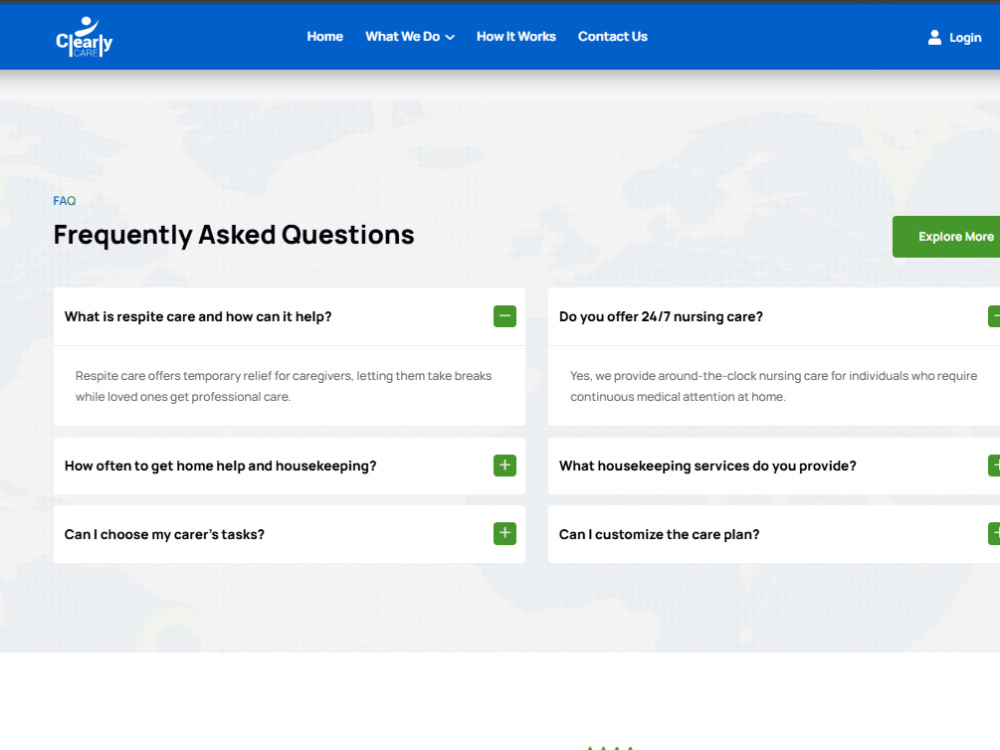Go to the Home menu item
The width and height of the screenshot is (1000, 750).
325,37
